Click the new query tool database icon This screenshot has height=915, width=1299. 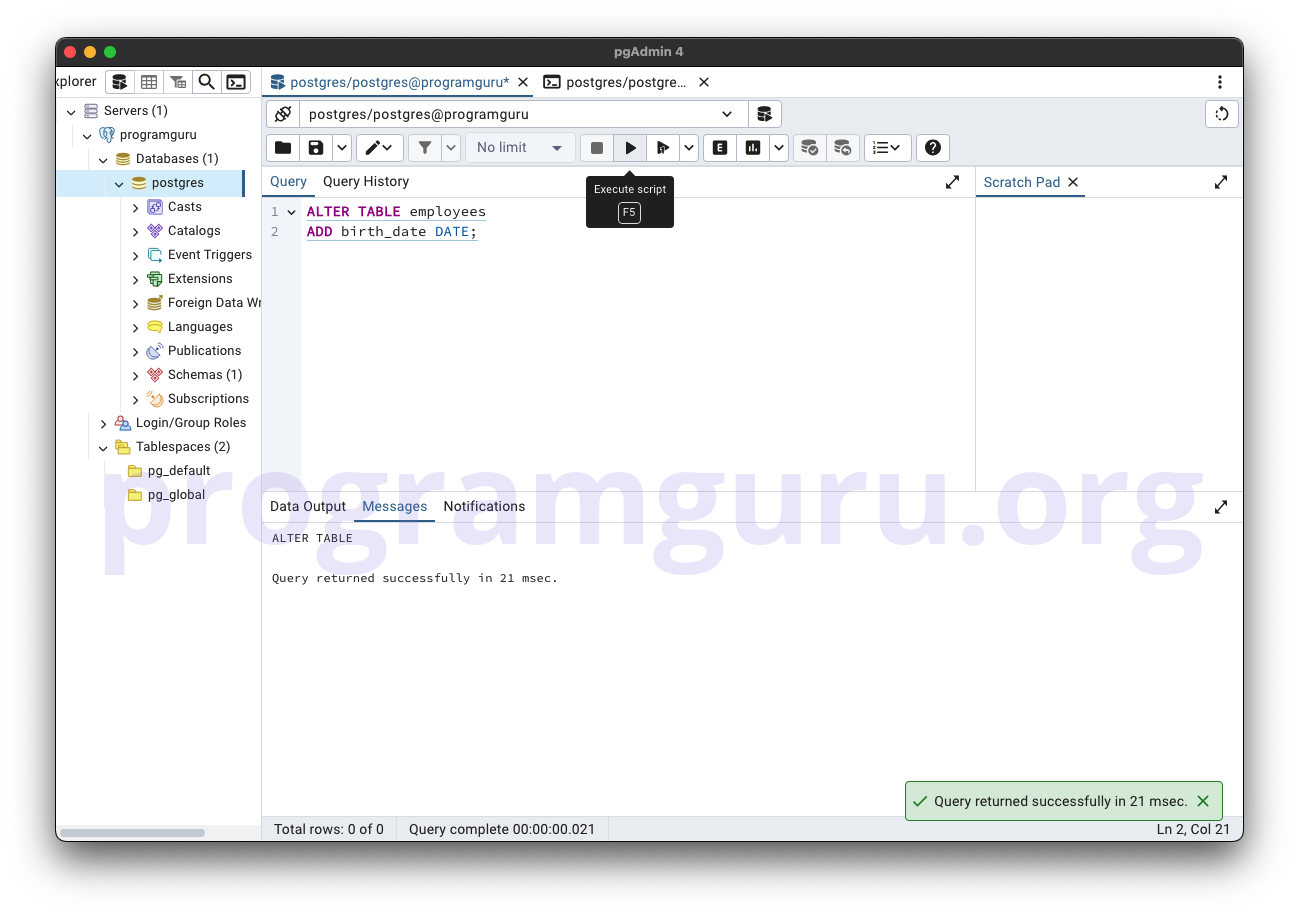click(765, 114)
